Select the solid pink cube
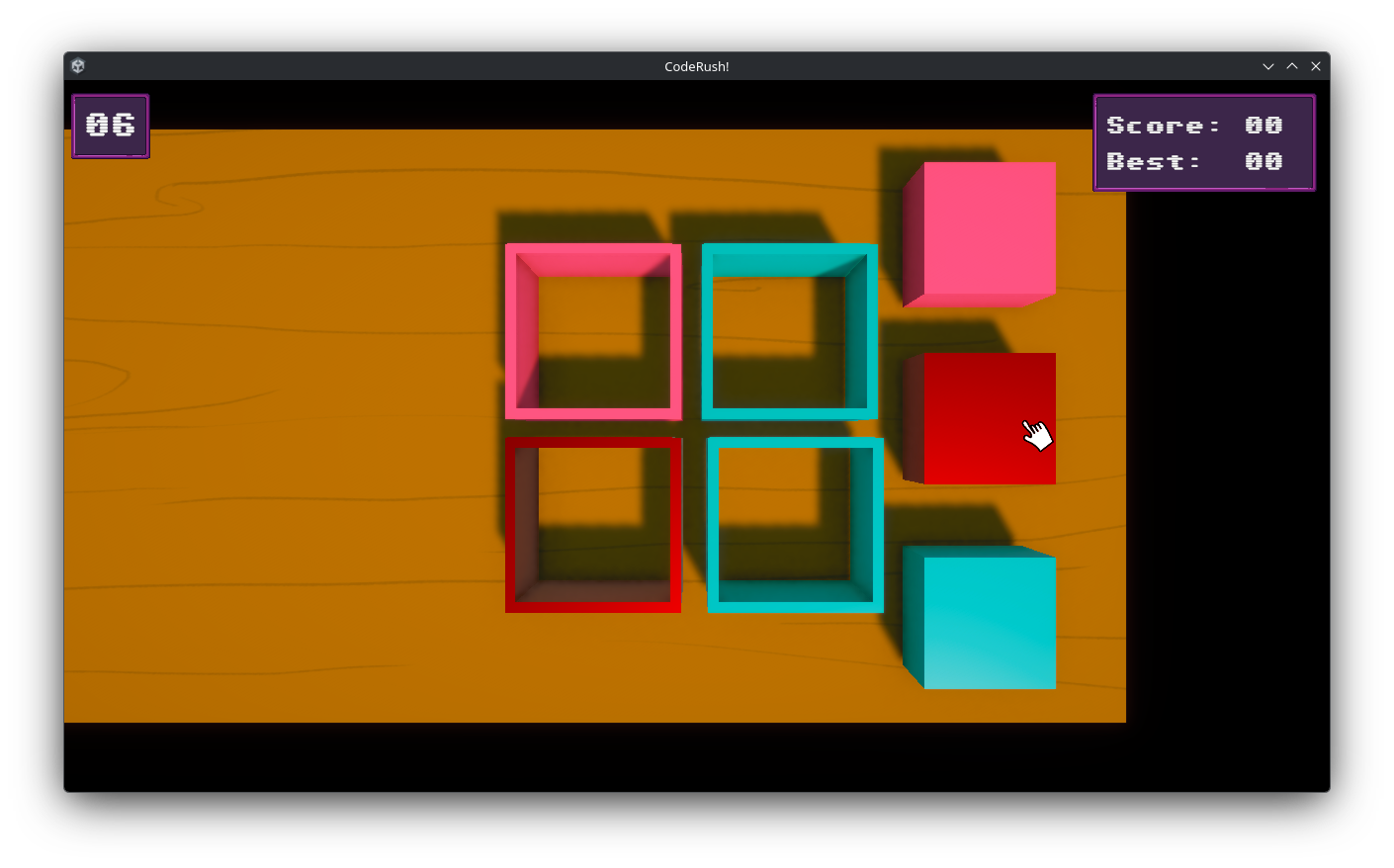Image resolution: width=1394 pixels, height=868 pixels. point(980,234)
